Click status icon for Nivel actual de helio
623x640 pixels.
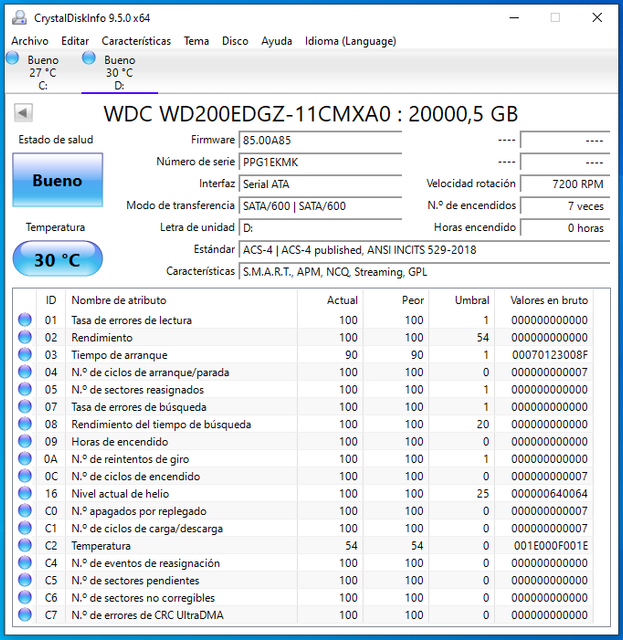click(25, 493)
